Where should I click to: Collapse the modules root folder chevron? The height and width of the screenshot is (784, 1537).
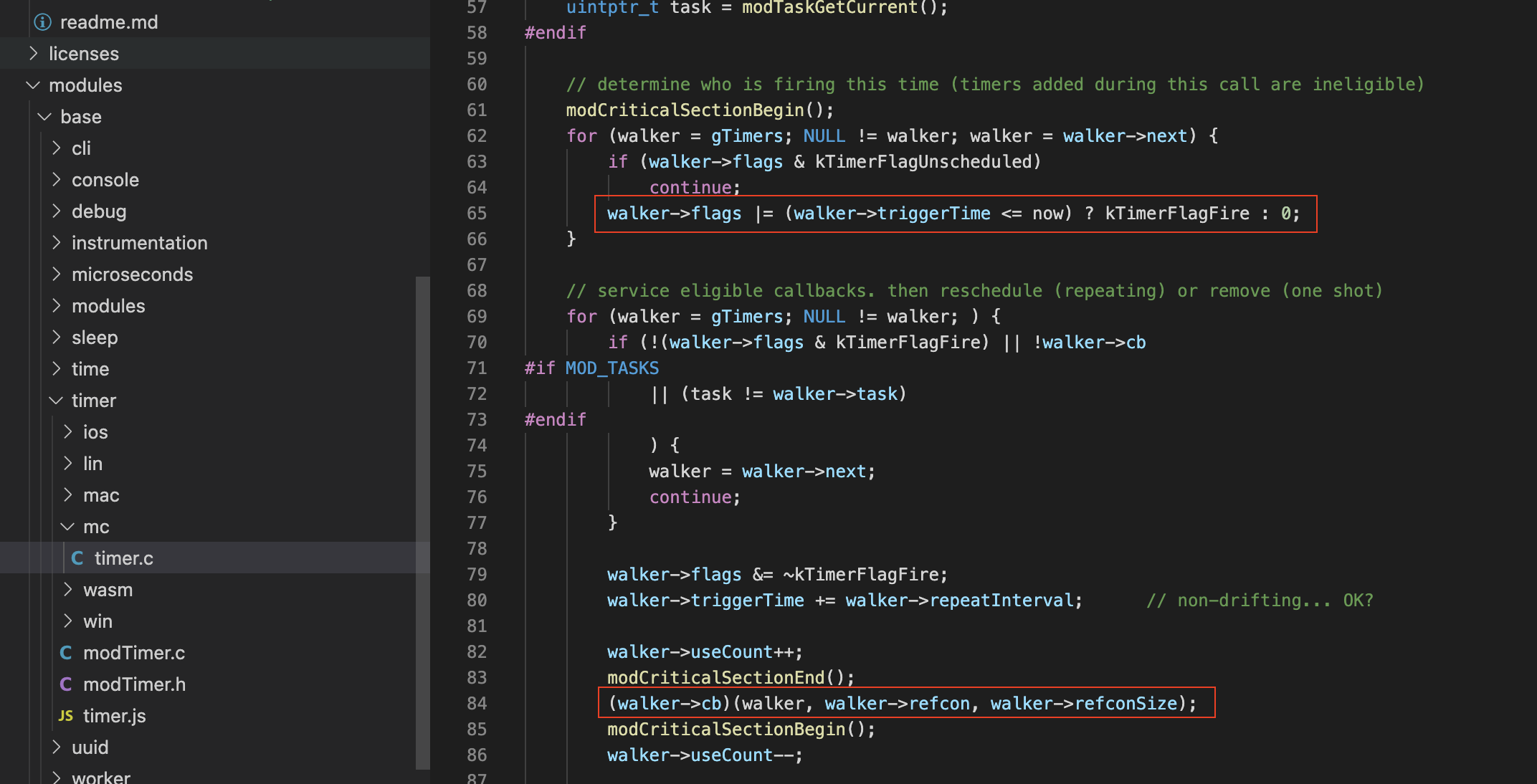33,85
